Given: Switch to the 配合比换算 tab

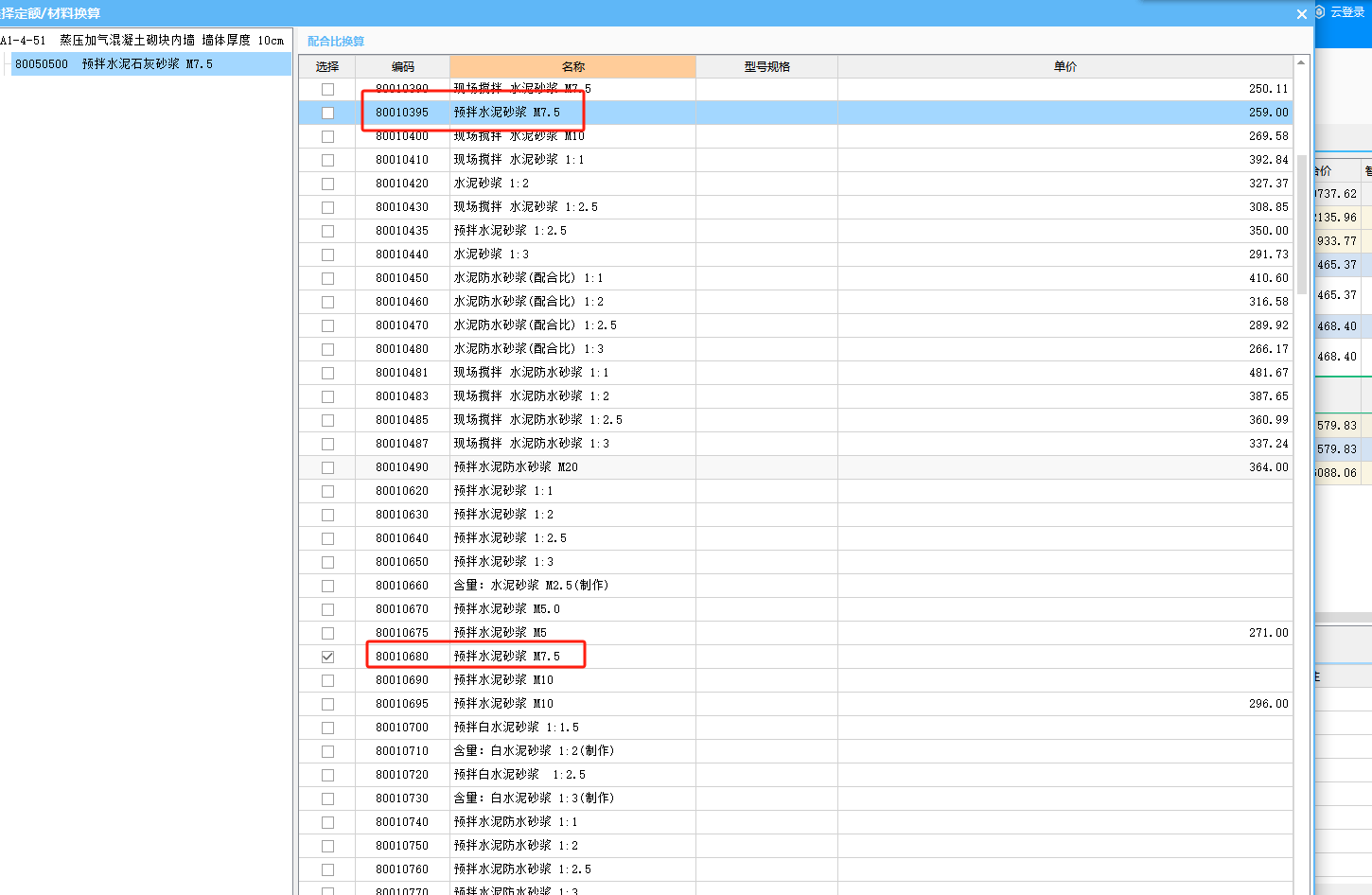Looking at the screenshot, I should pyautogui.click(x=336, y=42).
